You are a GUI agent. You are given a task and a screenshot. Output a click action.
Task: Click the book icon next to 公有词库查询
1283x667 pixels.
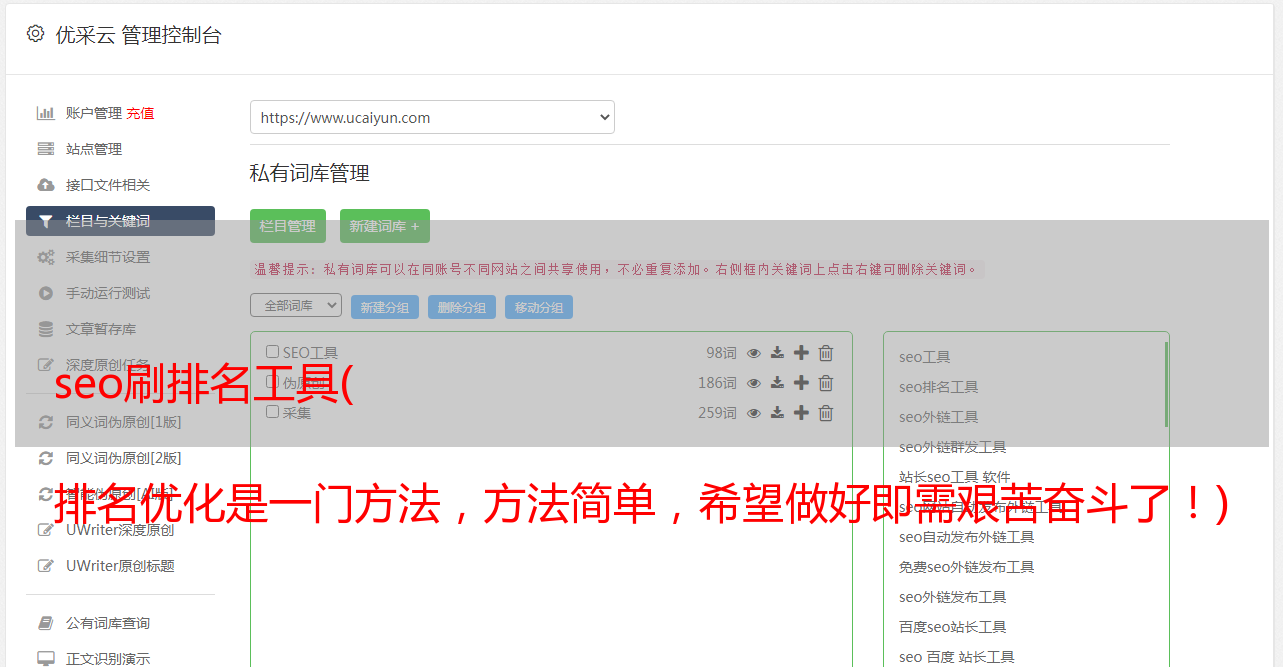(46, 623)
